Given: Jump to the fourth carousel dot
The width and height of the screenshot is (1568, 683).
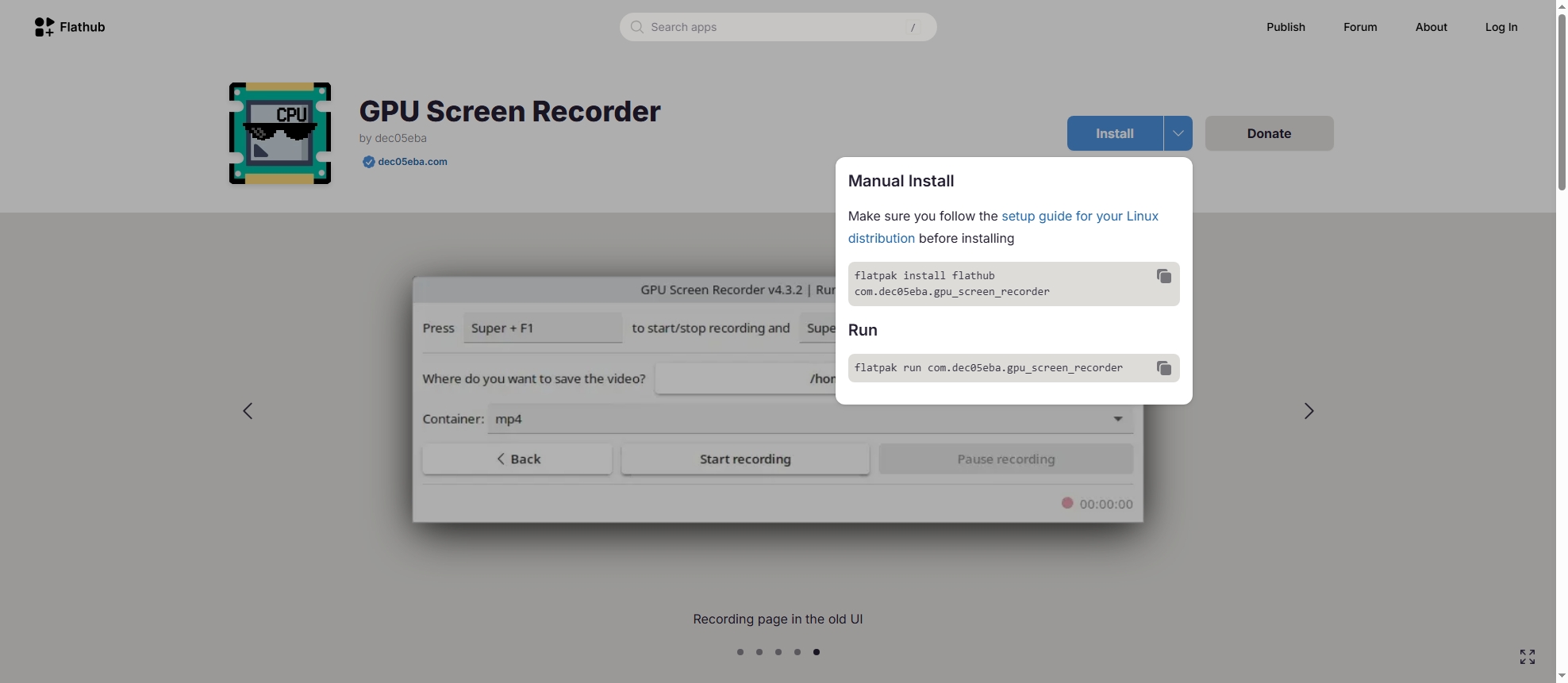Looking at the screenshot, I should 797,652.
